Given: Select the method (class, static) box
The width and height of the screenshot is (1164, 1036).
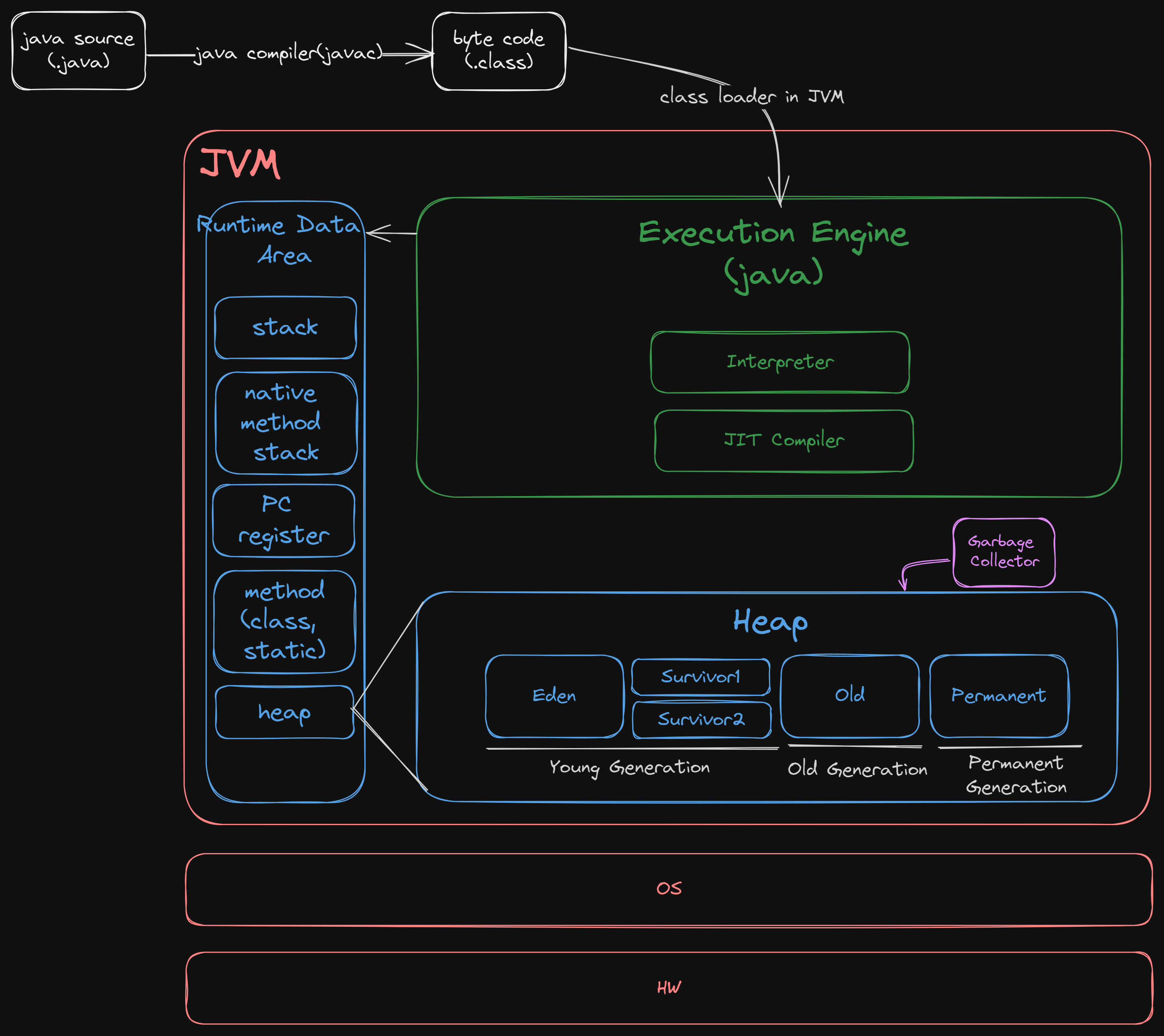Looking at the screenshot, I should click(x=284, y=621).
